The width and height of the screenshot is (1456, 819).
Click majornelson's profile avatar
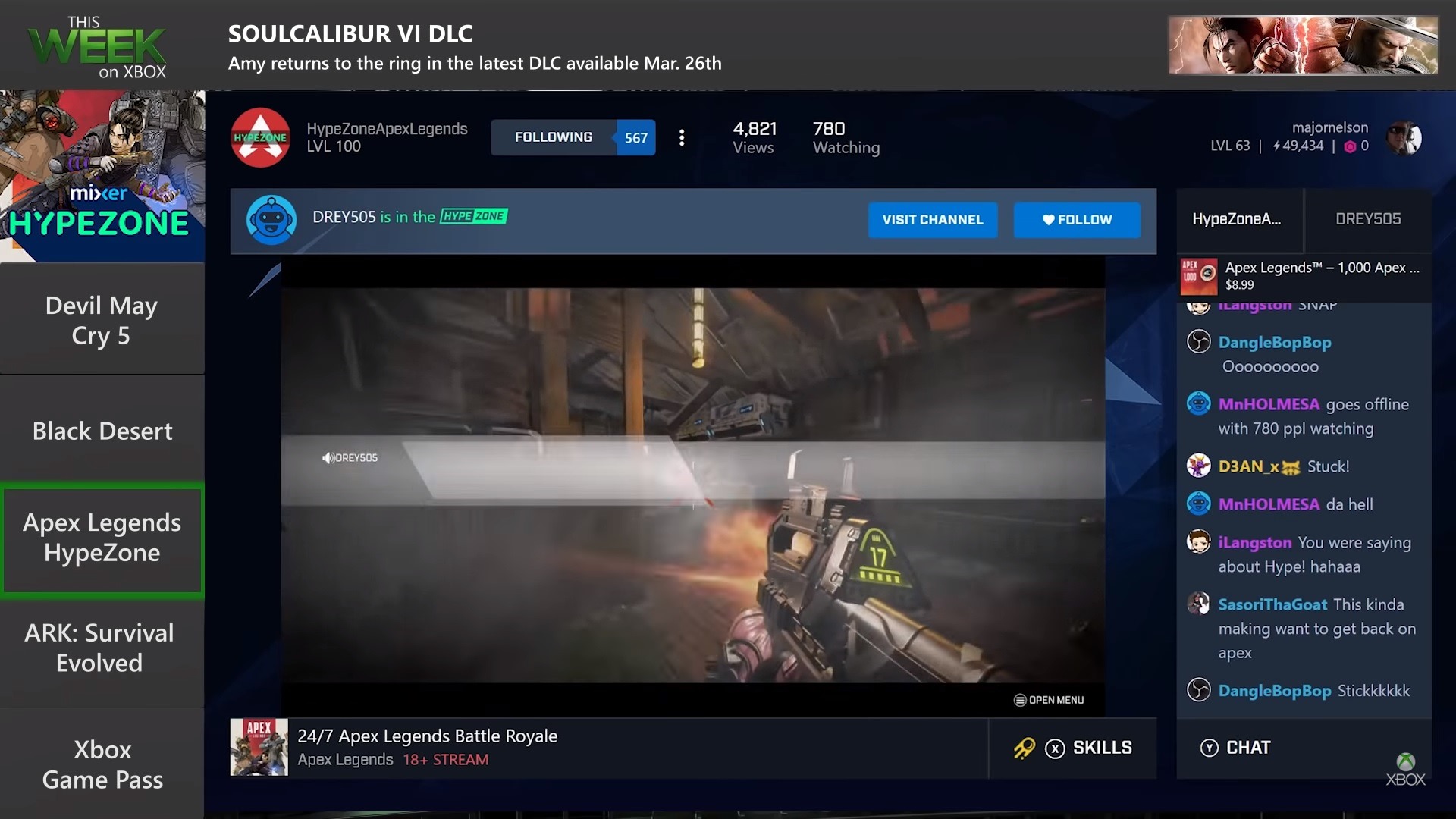[1404, 137]
